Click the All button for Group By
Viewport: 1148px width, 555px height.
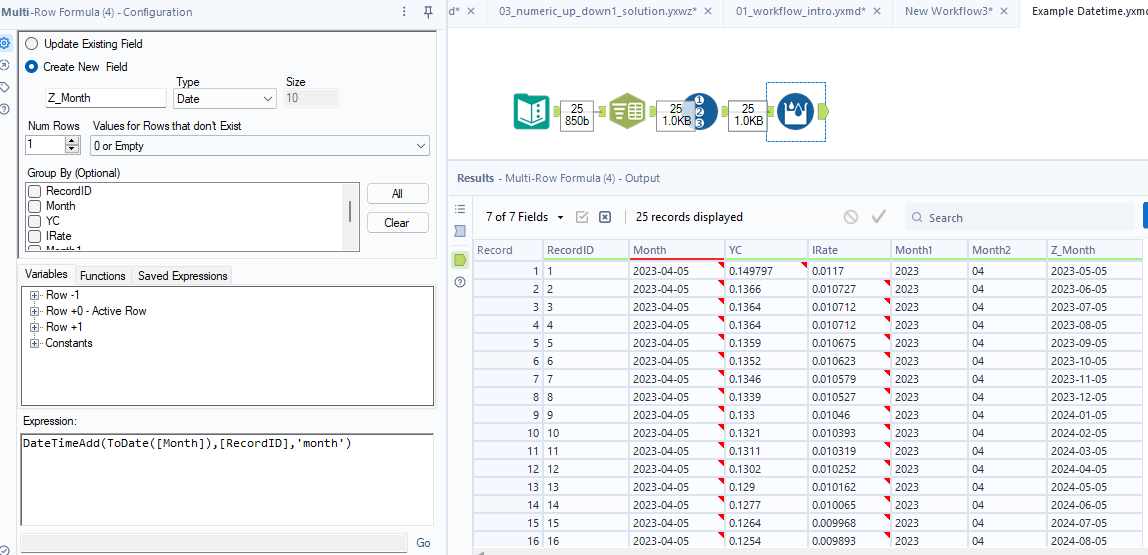coord(397,194)
